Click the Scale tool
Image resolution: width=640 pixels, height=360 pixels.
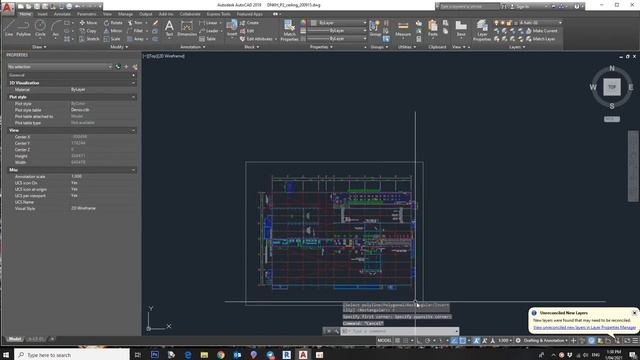112,39
